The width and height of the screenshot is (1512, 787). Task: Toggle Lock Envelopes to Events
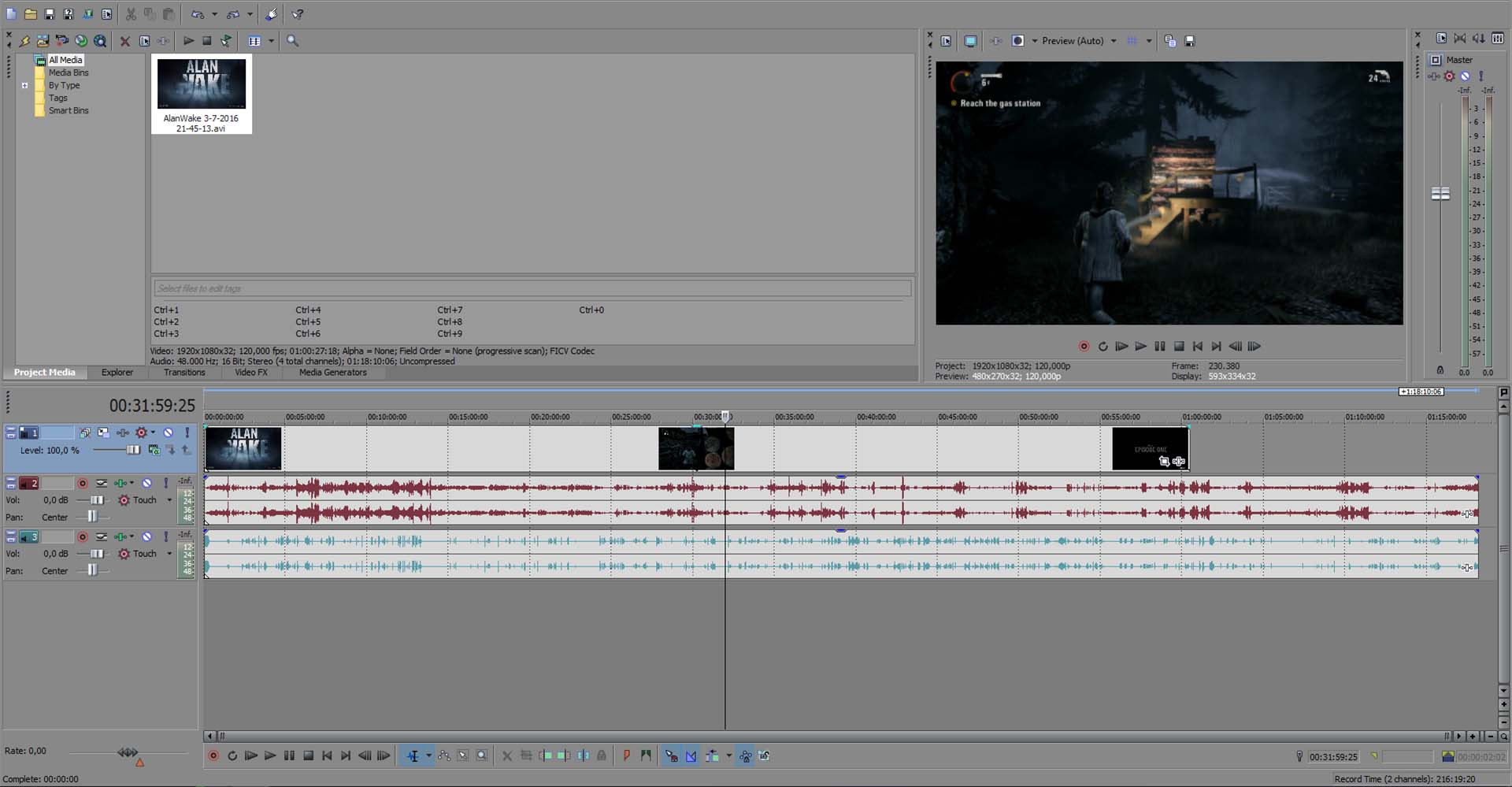coord(745,756)
